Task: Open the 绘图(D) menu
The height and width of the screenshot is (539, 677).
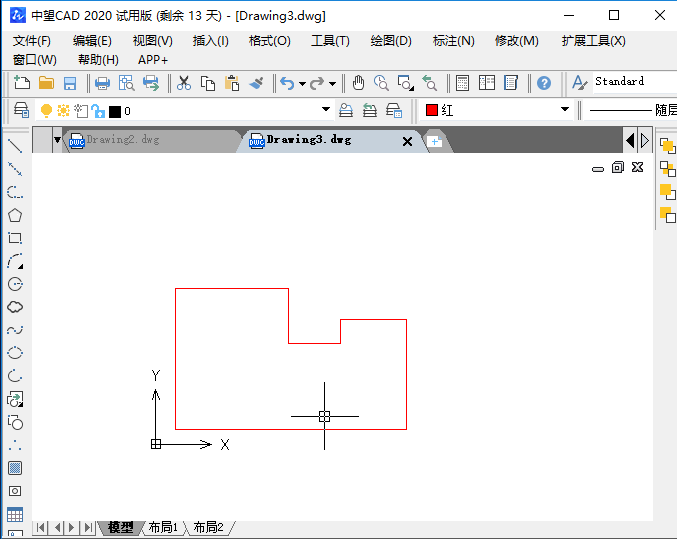Action: [390, 41]
